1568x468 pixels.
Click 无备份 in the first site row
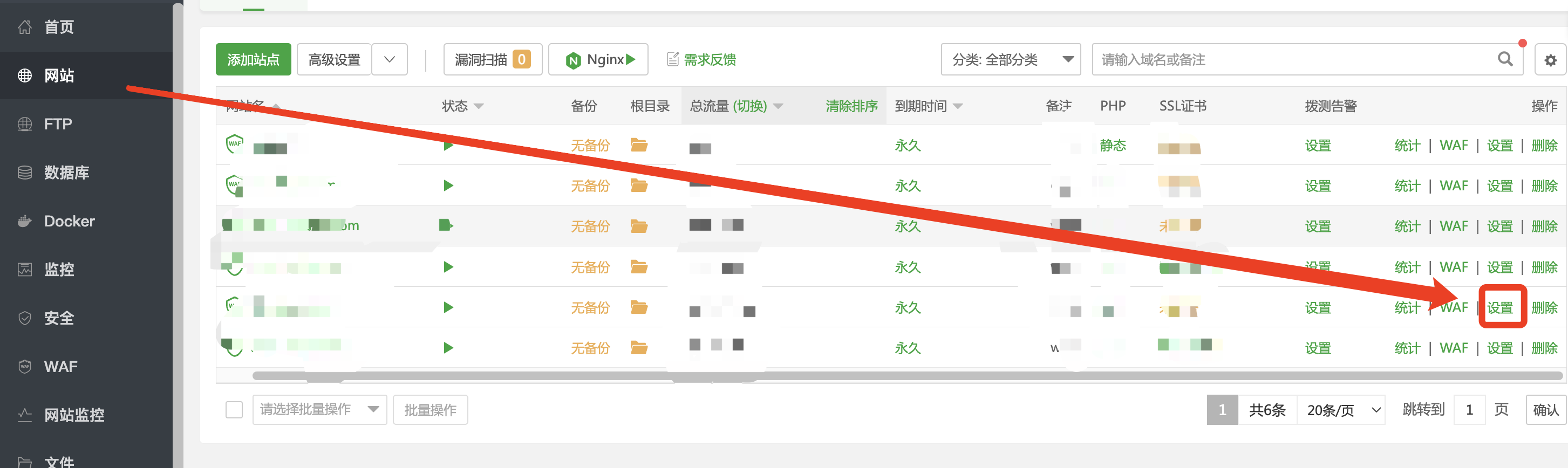589,146
